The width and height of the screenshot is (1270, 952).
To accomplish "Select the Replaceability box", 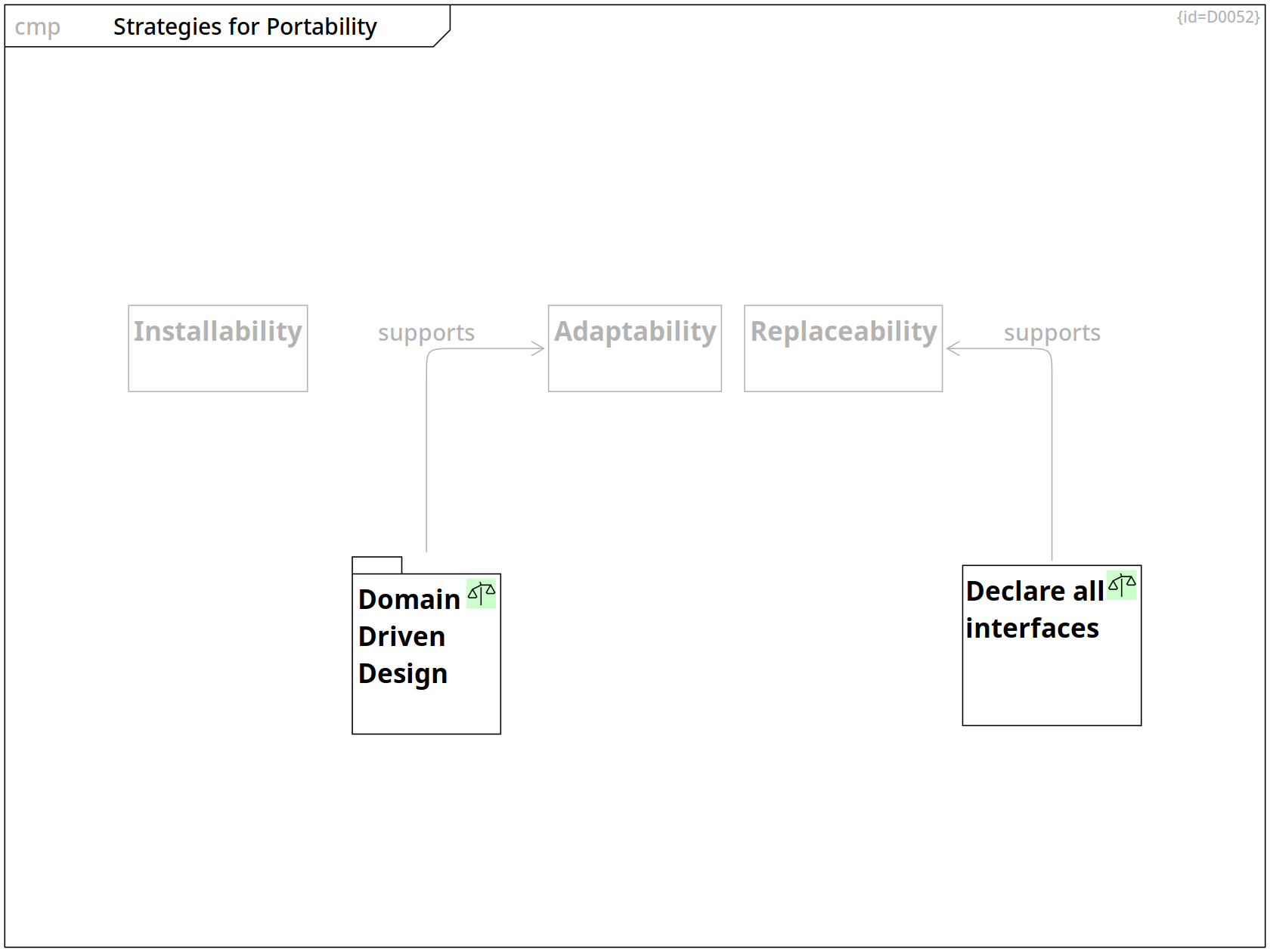I will [x=843, y=348].
